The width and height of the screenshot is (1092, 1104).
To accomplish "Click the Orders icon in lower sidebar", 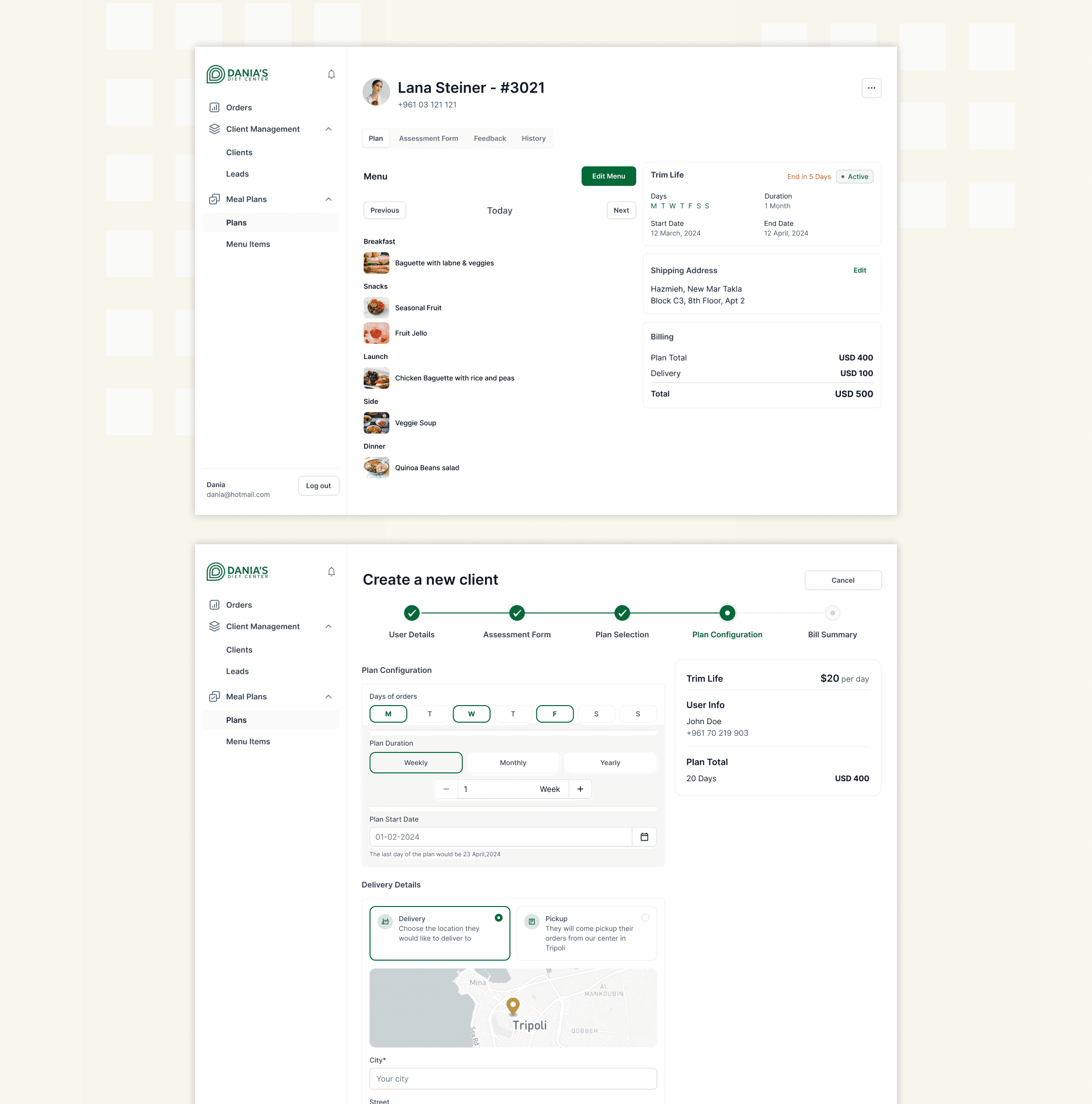I will pos(215,605).
